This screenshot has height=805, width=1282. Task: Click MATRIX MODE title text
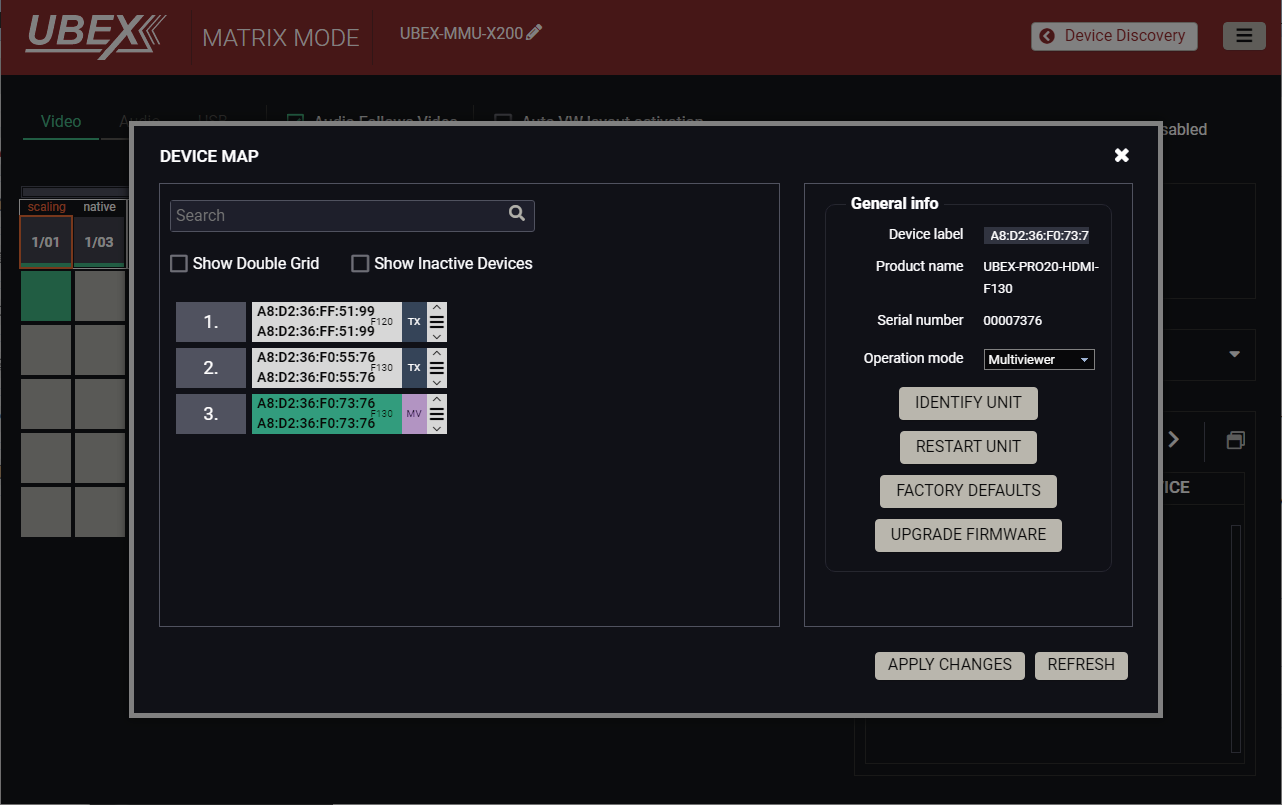281,38
